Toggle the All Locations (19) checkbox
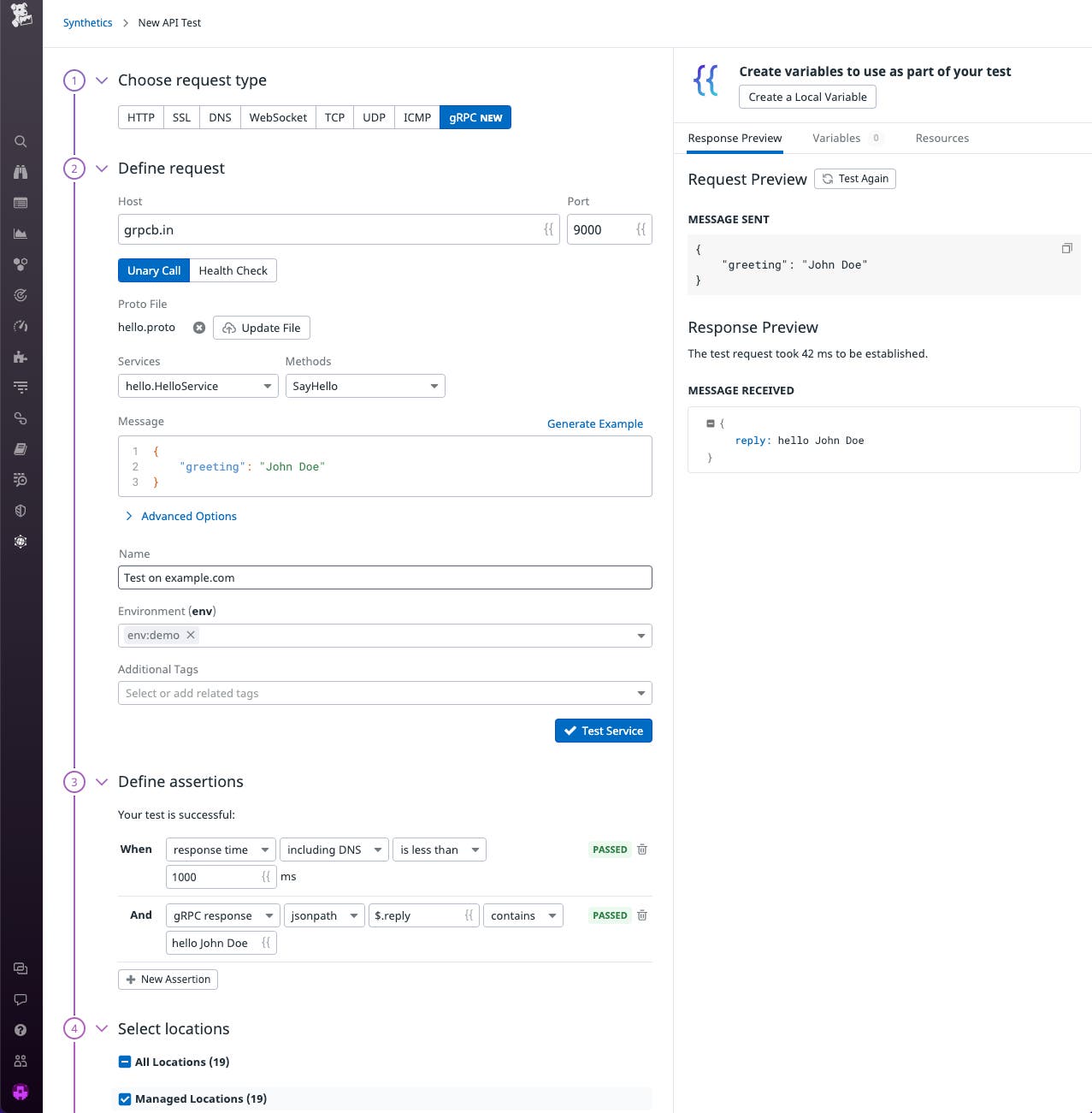Image resolution: width=1092 pixels, height=1113 pixels. tap(125, 1062)
